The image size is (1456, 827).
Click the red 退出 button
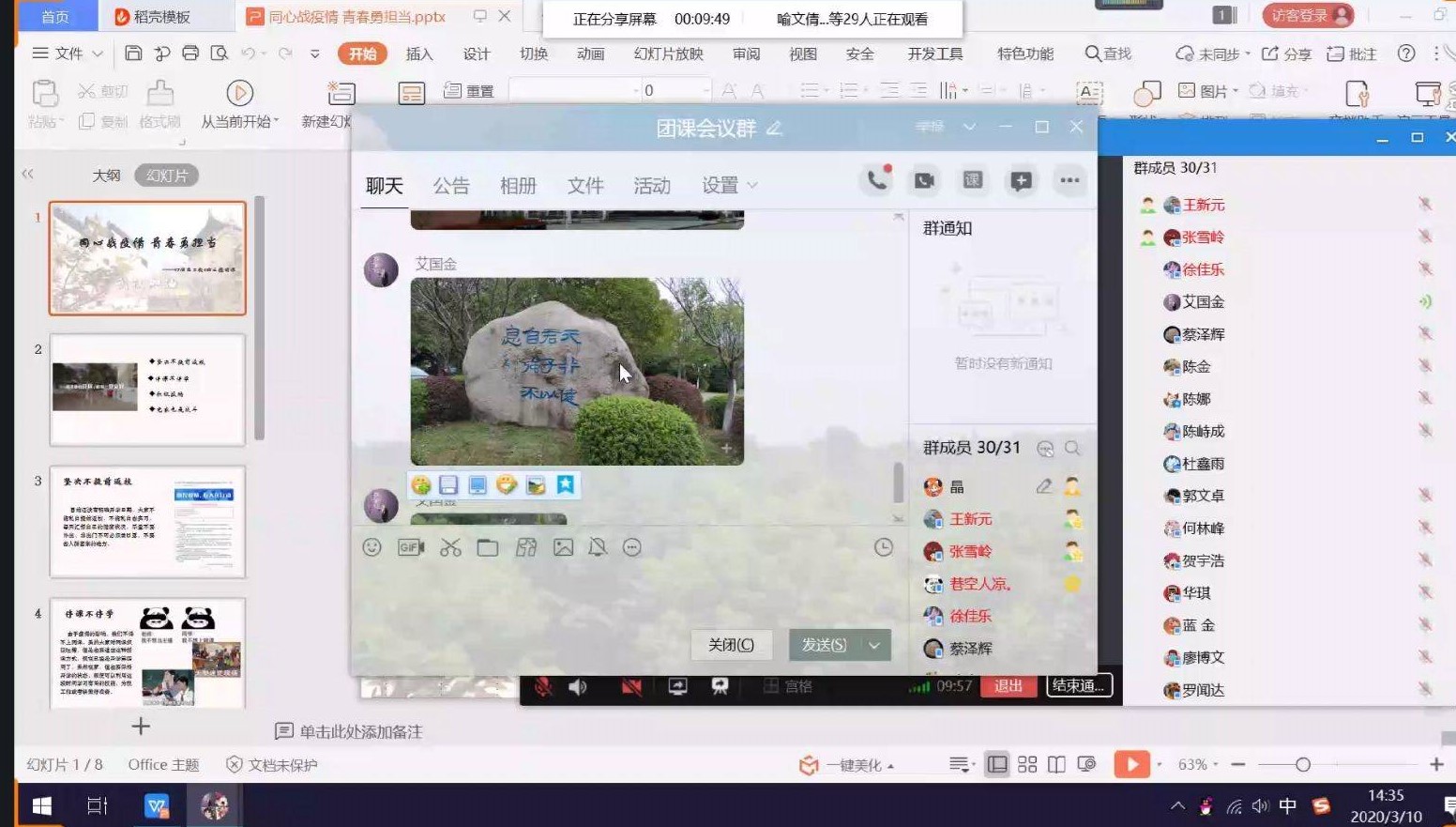[x=1009, y=685]
